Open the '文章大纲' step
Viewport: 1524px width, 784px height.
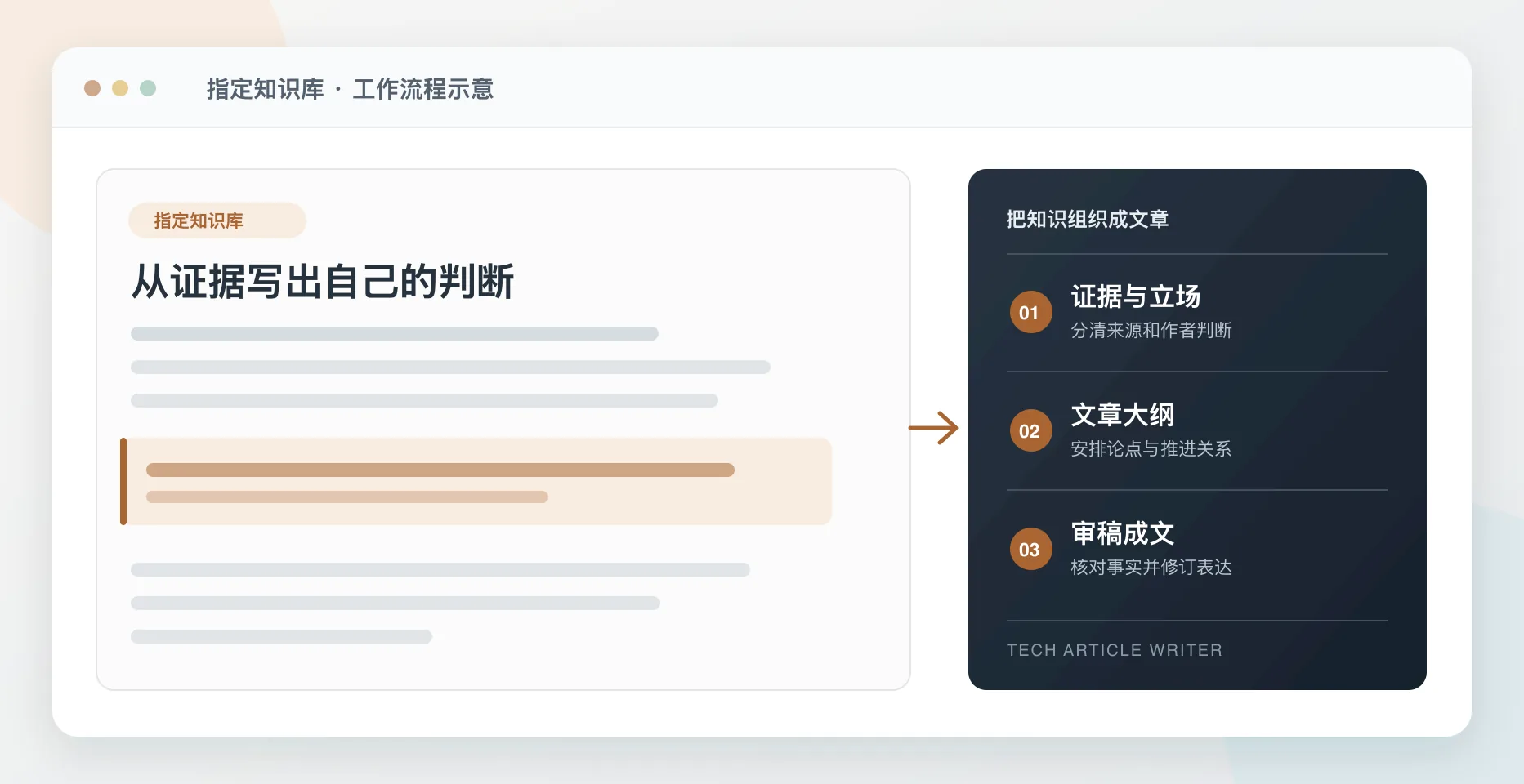click(x=1123, y=415)
